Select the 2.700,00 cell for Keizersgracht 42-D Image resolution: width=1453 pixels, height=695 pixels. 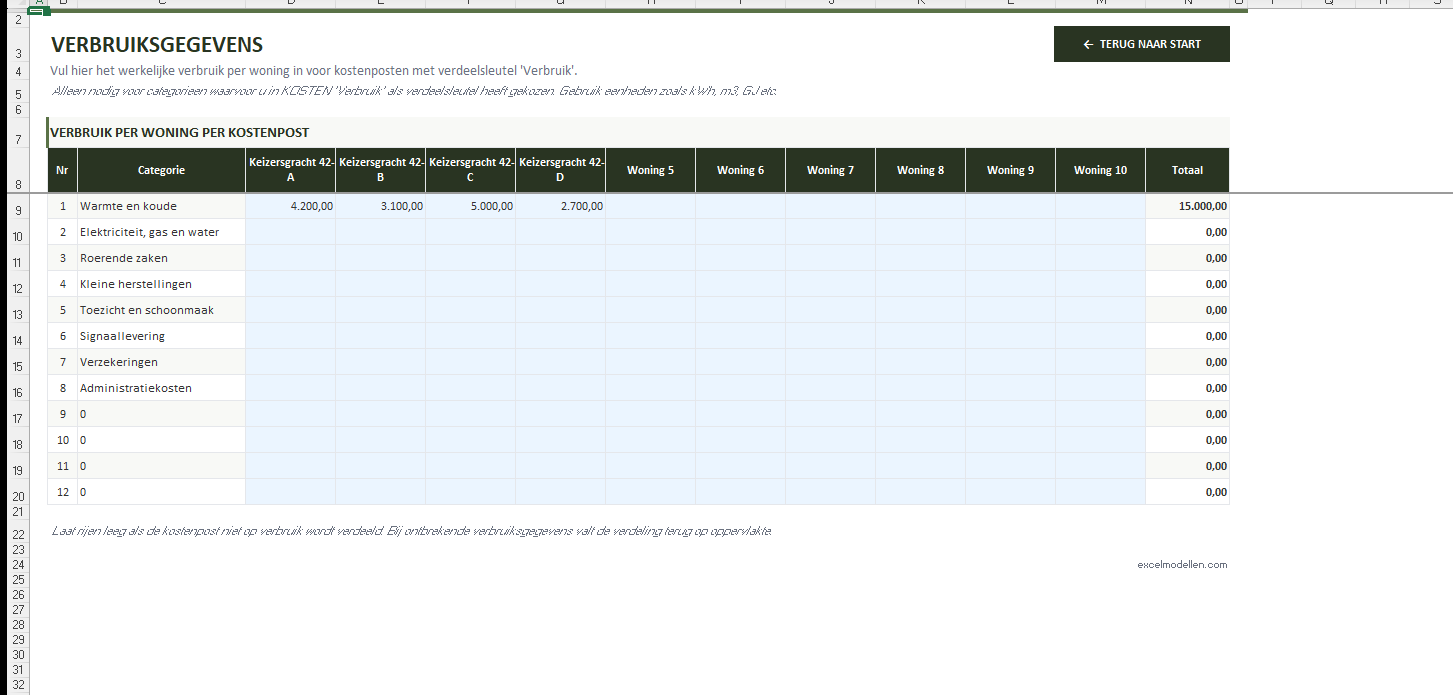click(x=560, y=206)
